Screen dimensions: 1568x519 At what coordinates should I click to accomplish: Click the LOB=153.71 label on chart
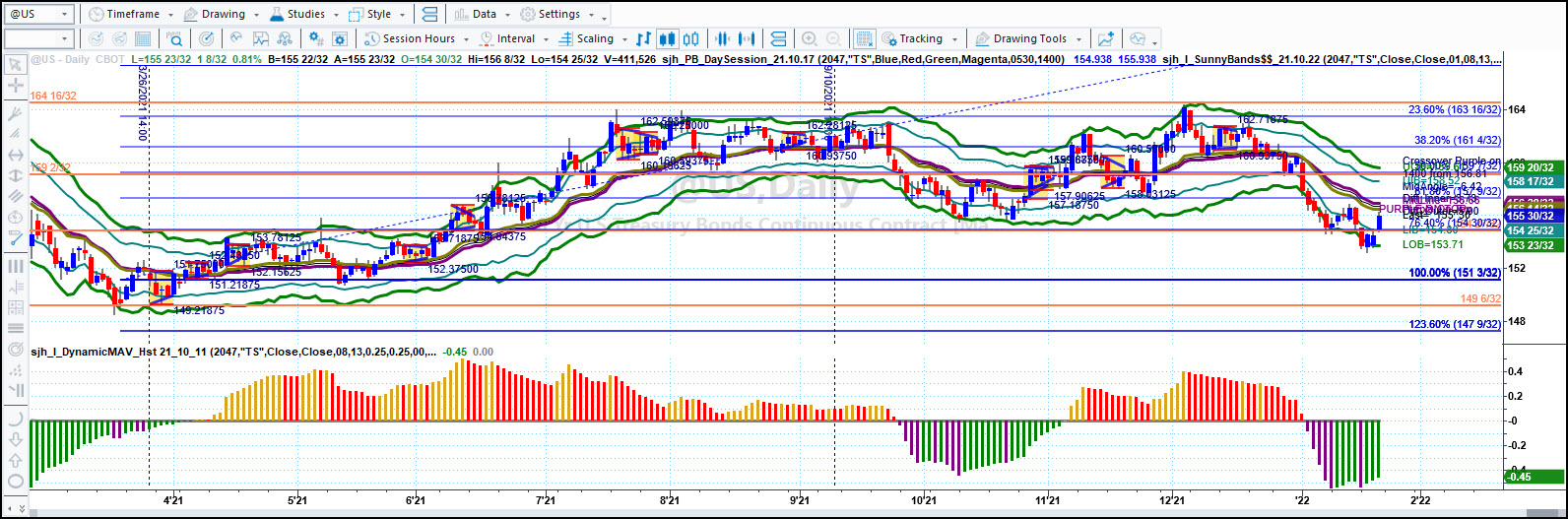click(x=1433, y=243)
